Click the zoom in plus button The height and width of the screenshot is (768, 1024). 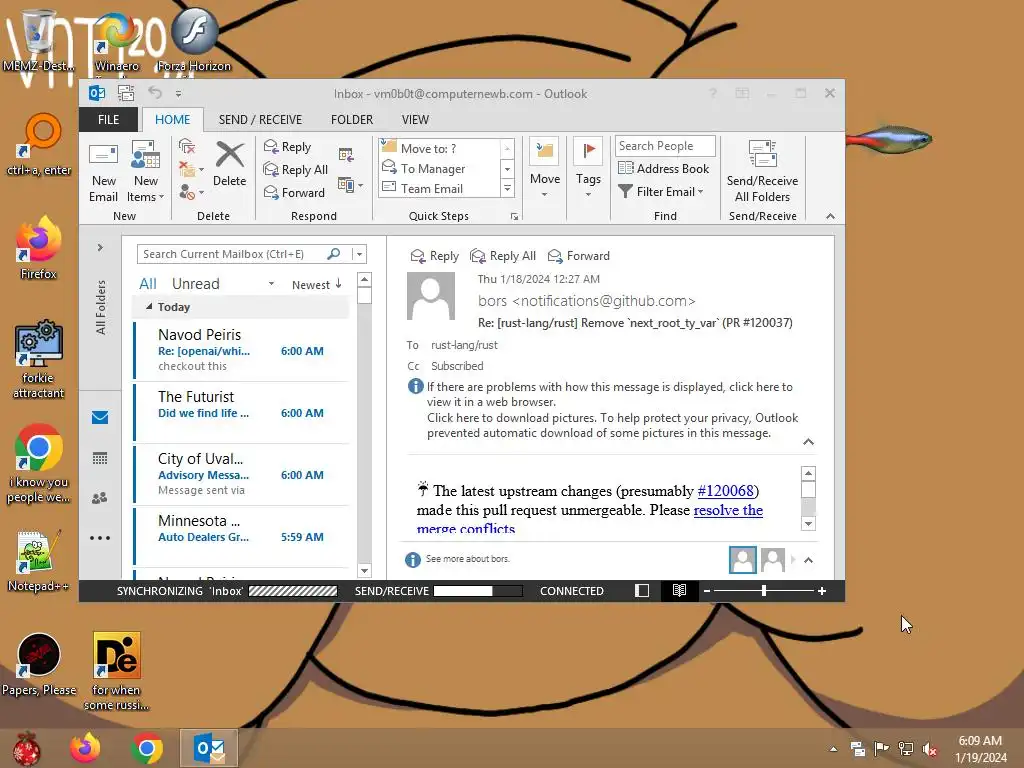tap(822, 590)
